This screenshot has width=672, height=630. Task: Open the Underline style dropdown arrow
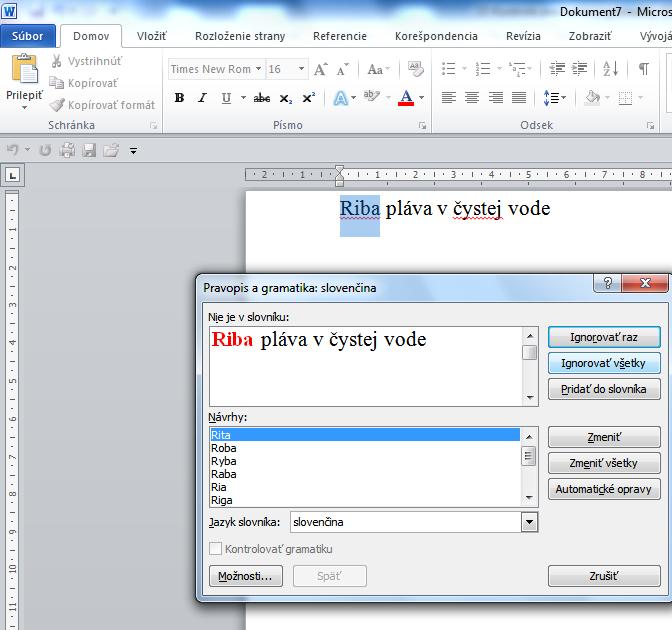243,98
